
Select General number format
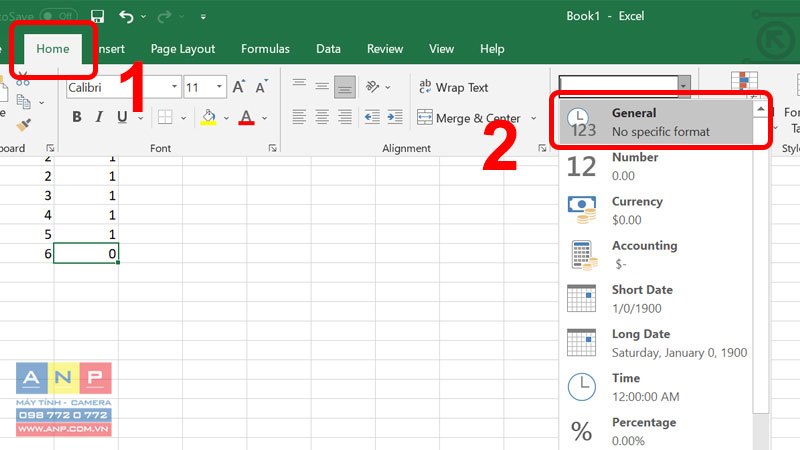coord(656,122)
